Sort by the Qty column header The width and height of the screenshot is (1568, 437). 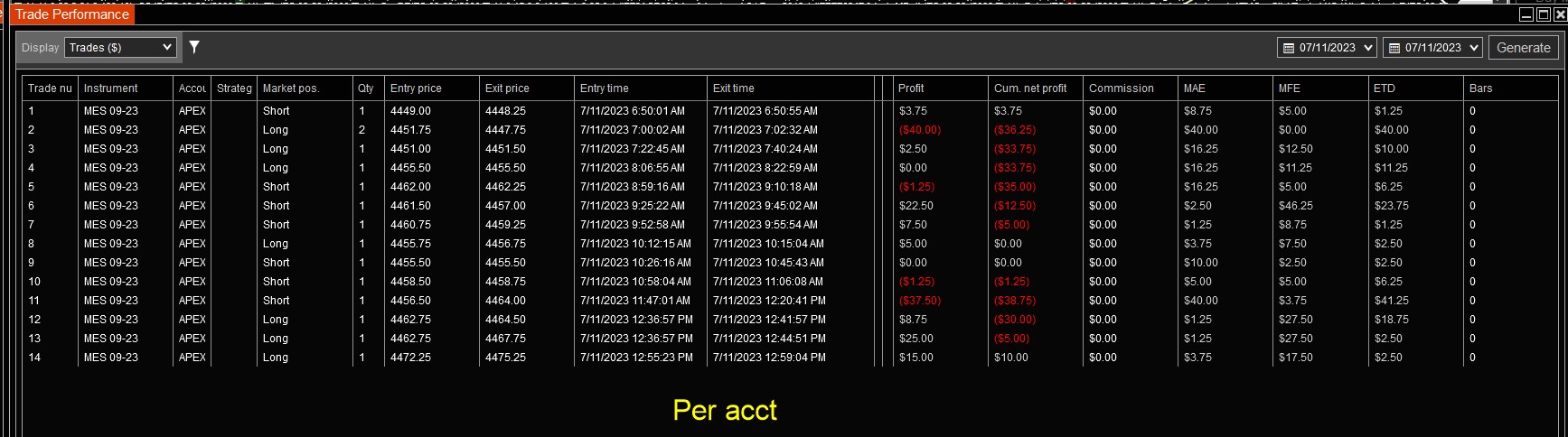point(368,88)
